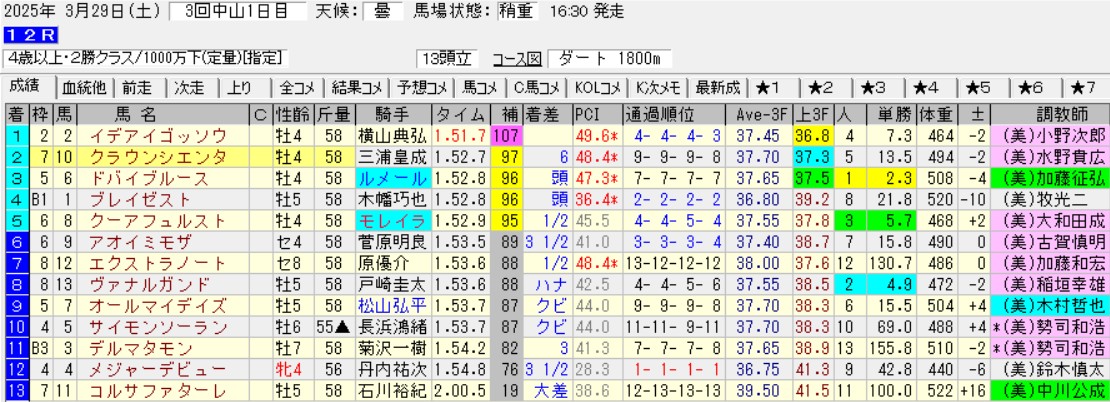Click the 上3F column header
1110x402 pixels.
812,113
